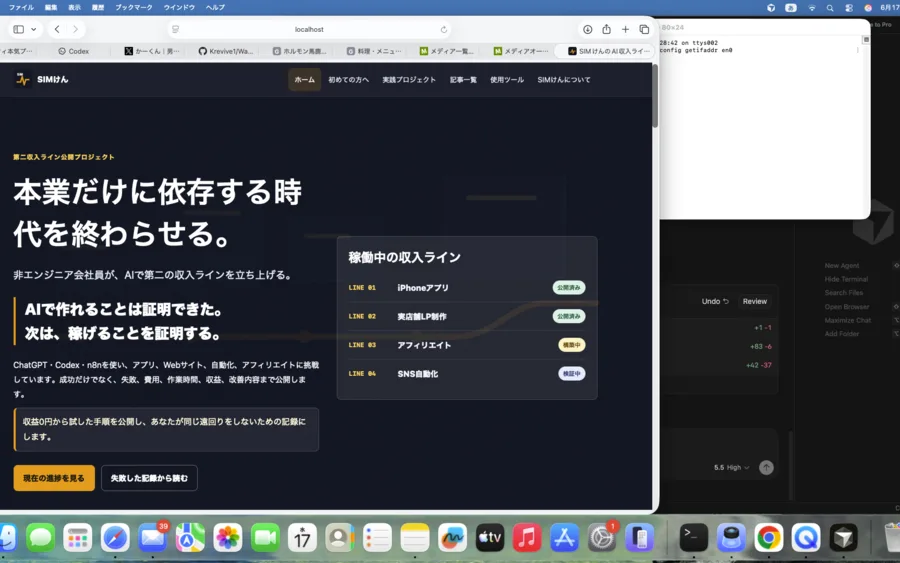The width and height of the screenshot is (900, 563).
Task: Open App Store from the Dock
Action: click(564, 538)
